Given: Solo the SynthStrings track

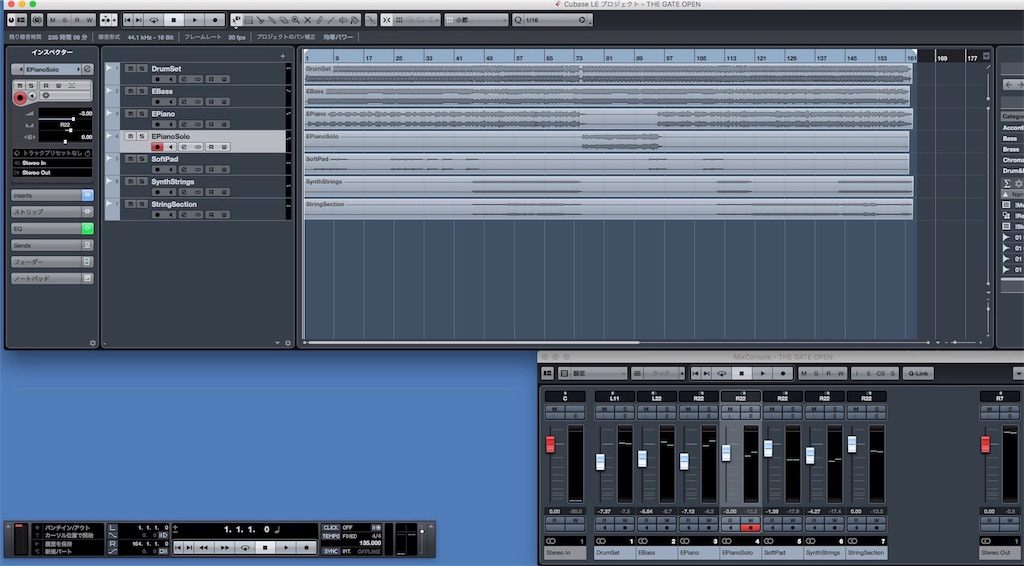Looking at the screenshot, I should coord(142,181).
